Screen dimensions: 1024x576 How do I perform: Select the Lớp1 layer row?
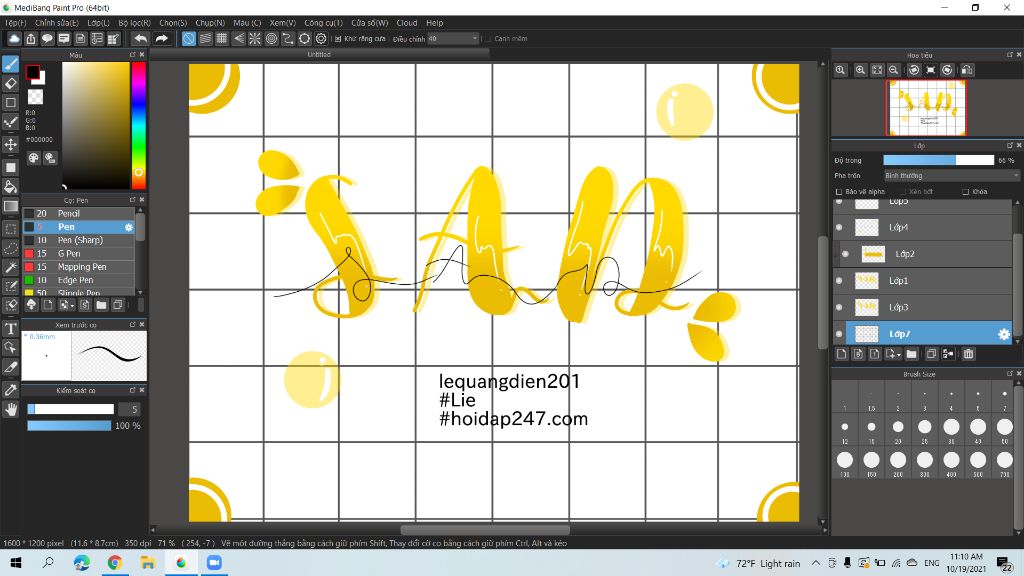click(x=923, y=281)
